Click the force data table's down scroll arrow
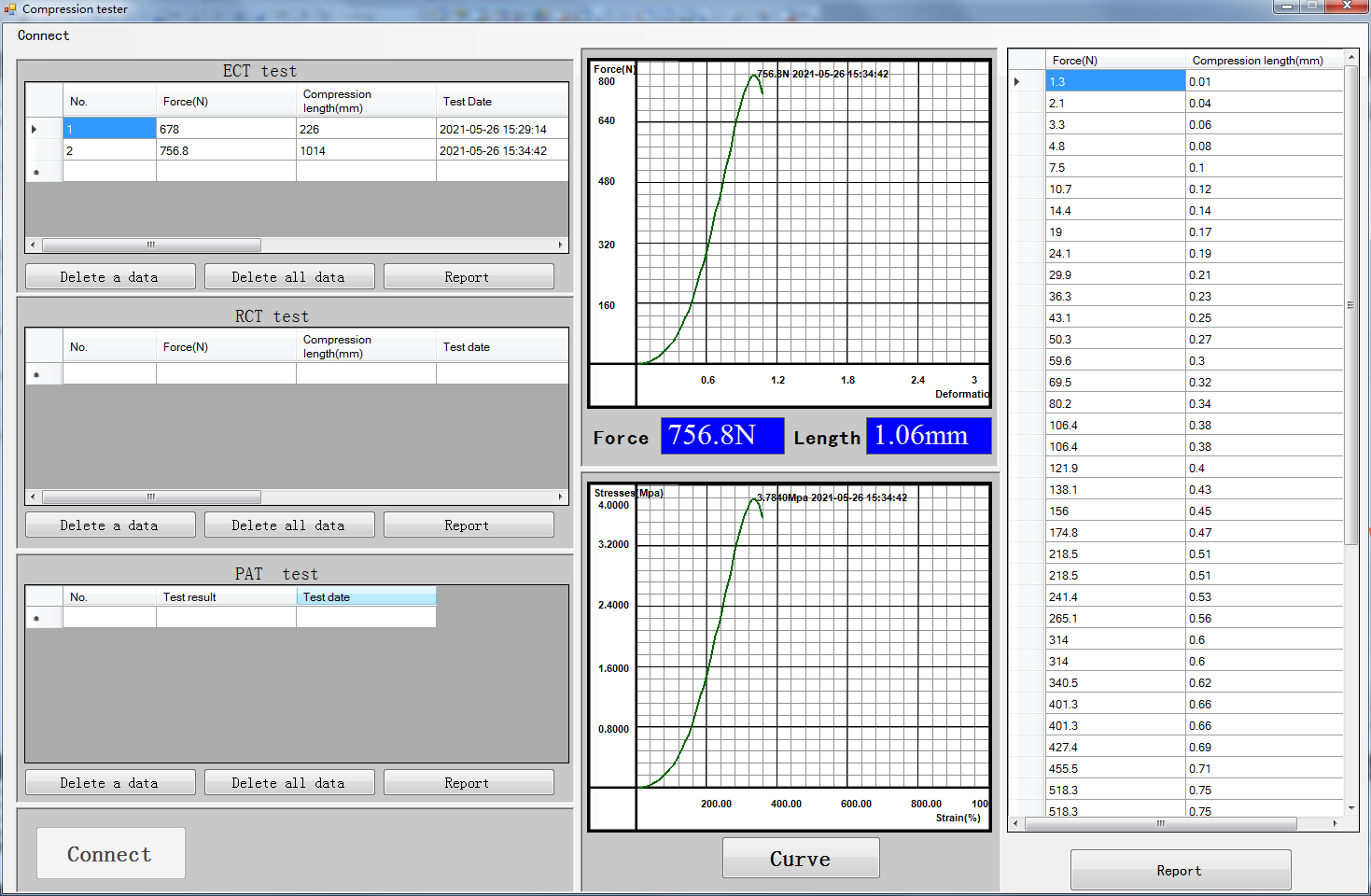1371x896 pixels. tap(1350, 808)
